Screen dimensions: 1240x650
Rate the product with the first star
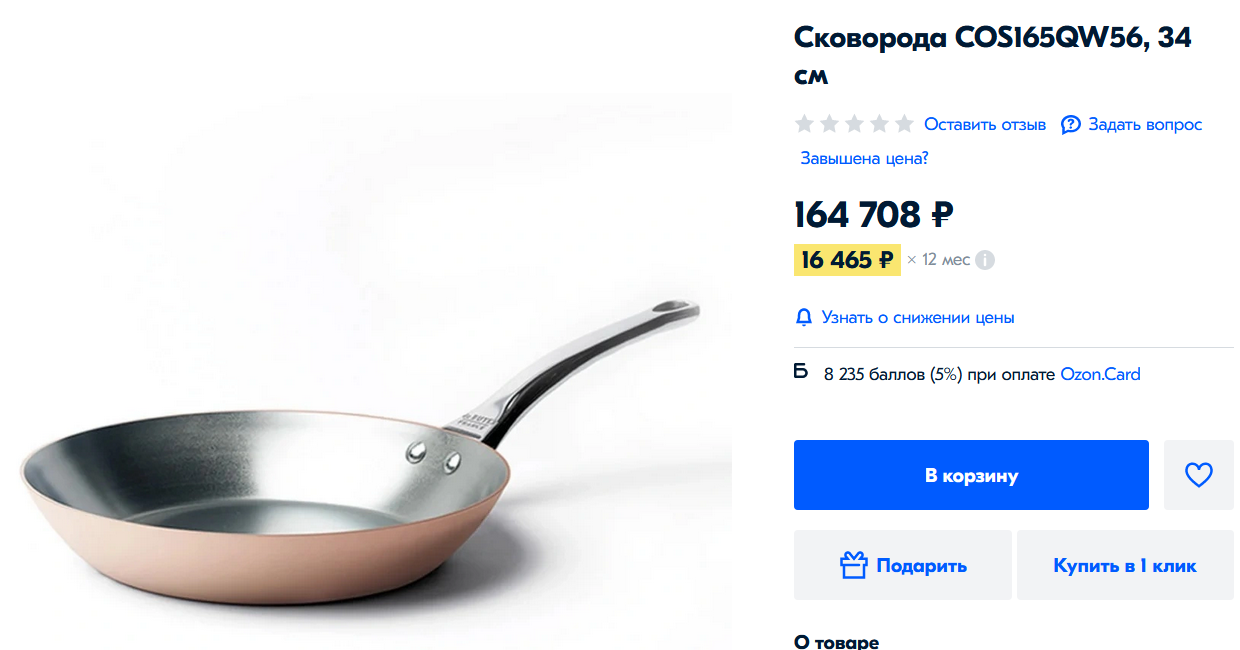pyautogui.click(x=804, y=124)
